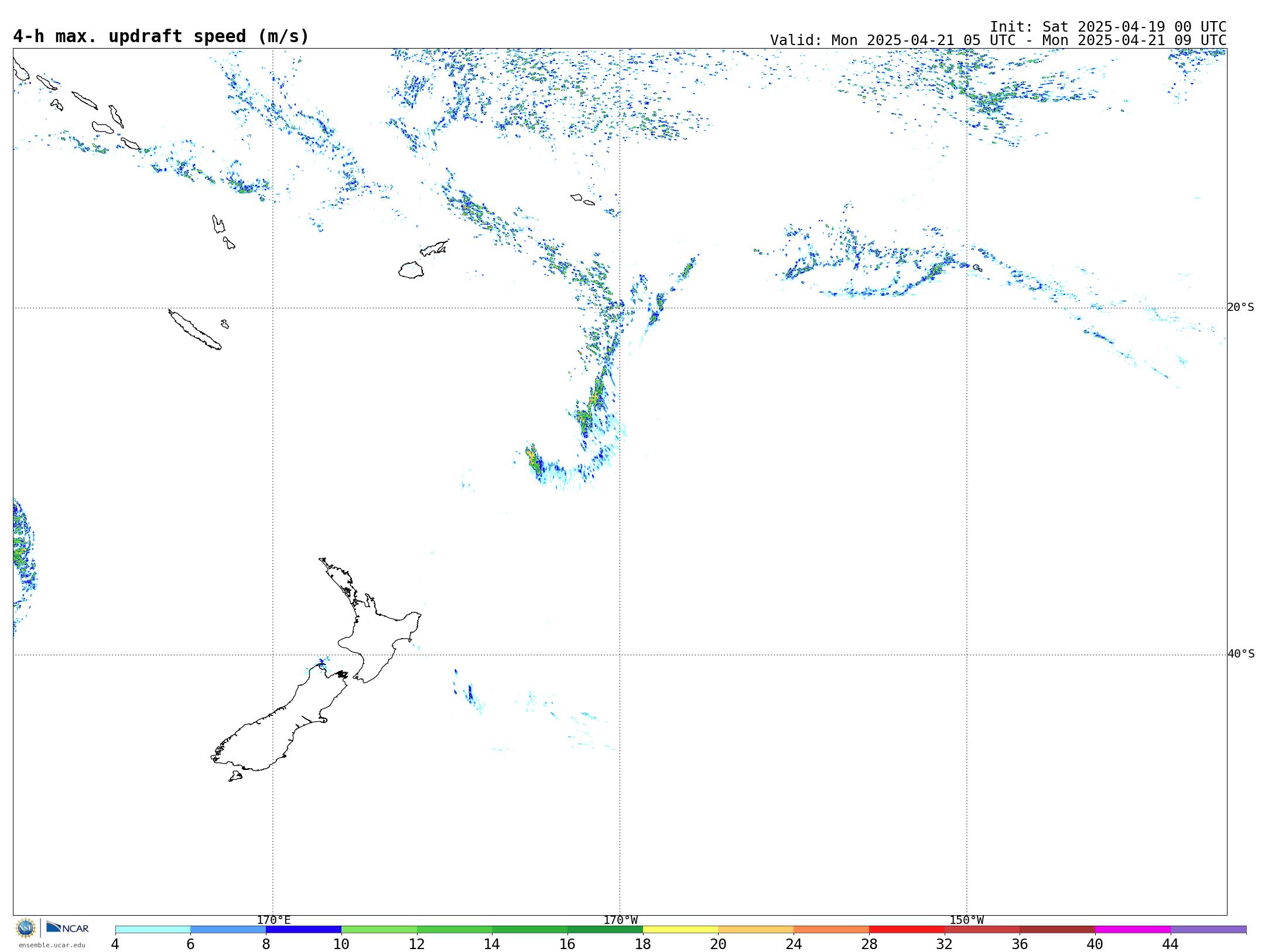Select the Valid time range text line
Image resolution: width=1265 pixels, height=952 pixels.
pyautogui.click(x=998, y=40)
